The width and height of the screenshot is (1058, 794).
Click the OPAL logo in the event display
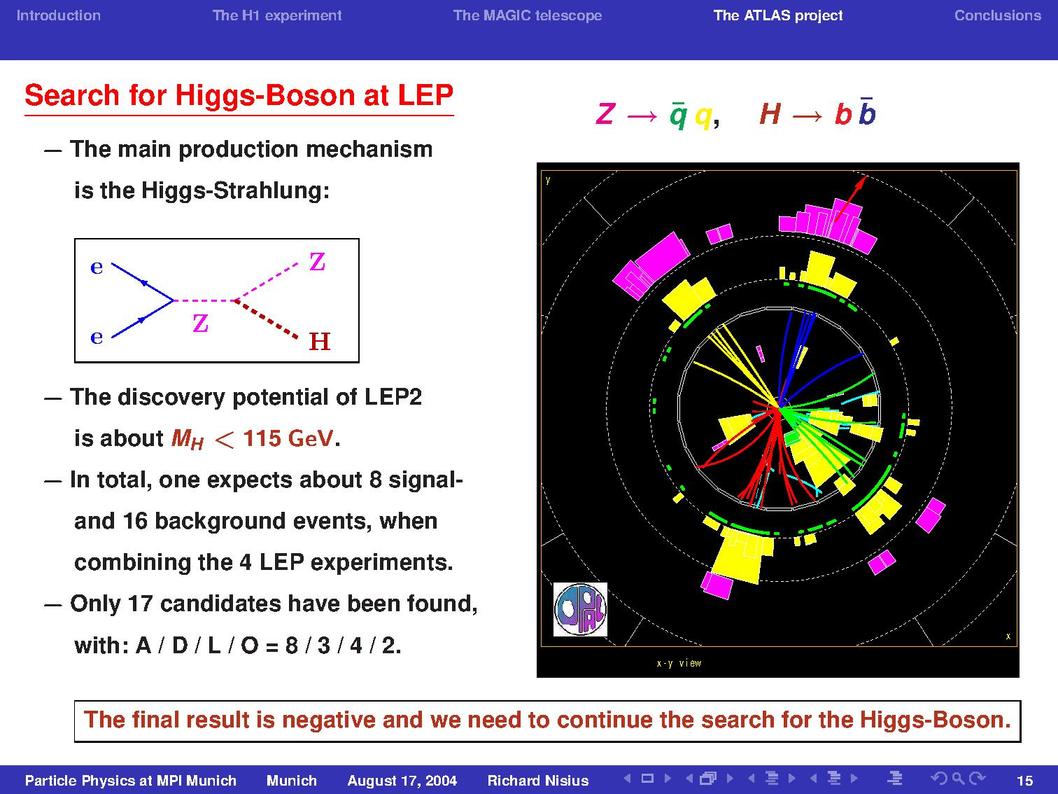[580, 610]
